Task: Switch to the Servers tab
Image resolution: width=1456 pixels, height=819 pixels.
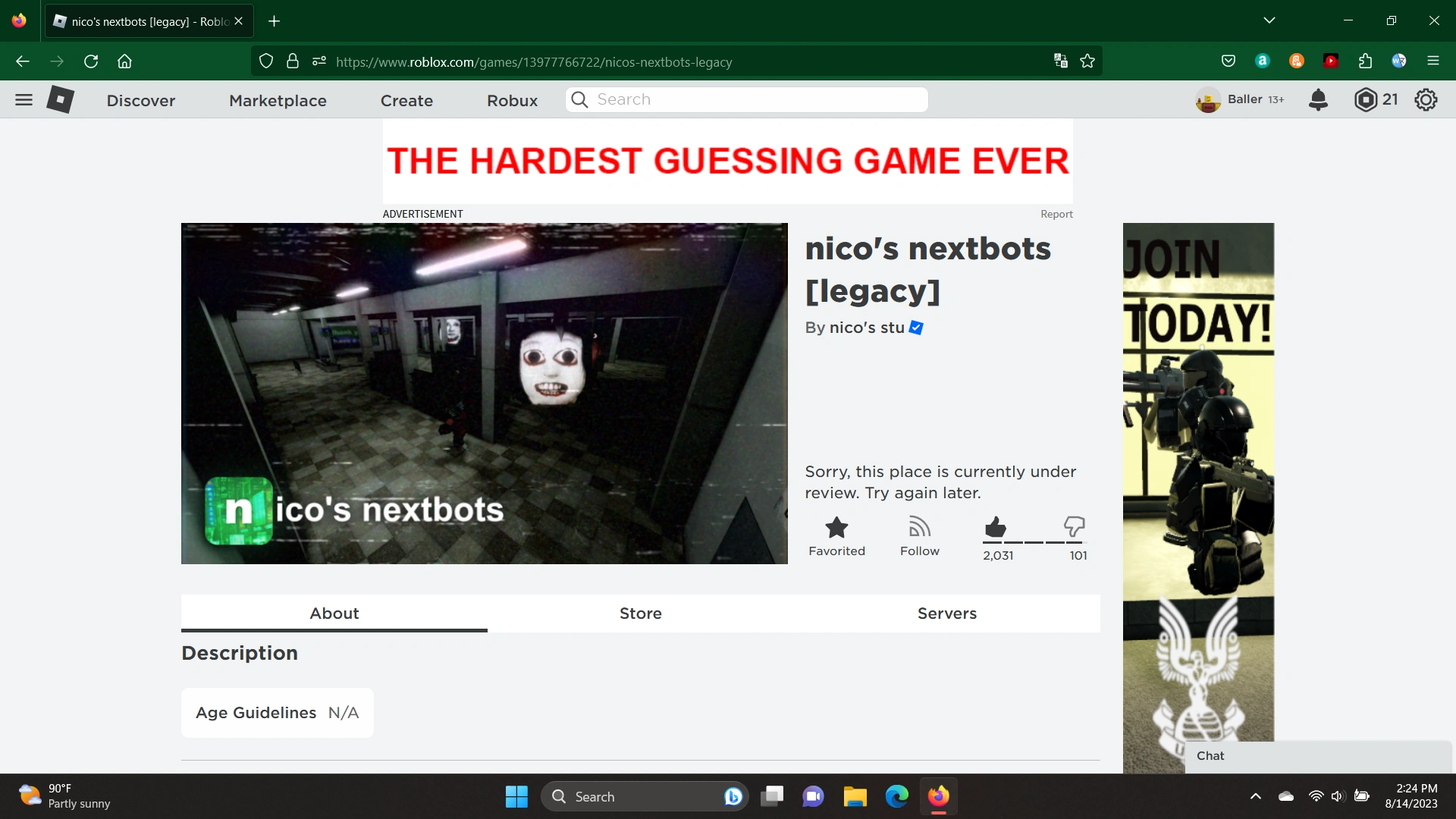Action: (946, 613)
